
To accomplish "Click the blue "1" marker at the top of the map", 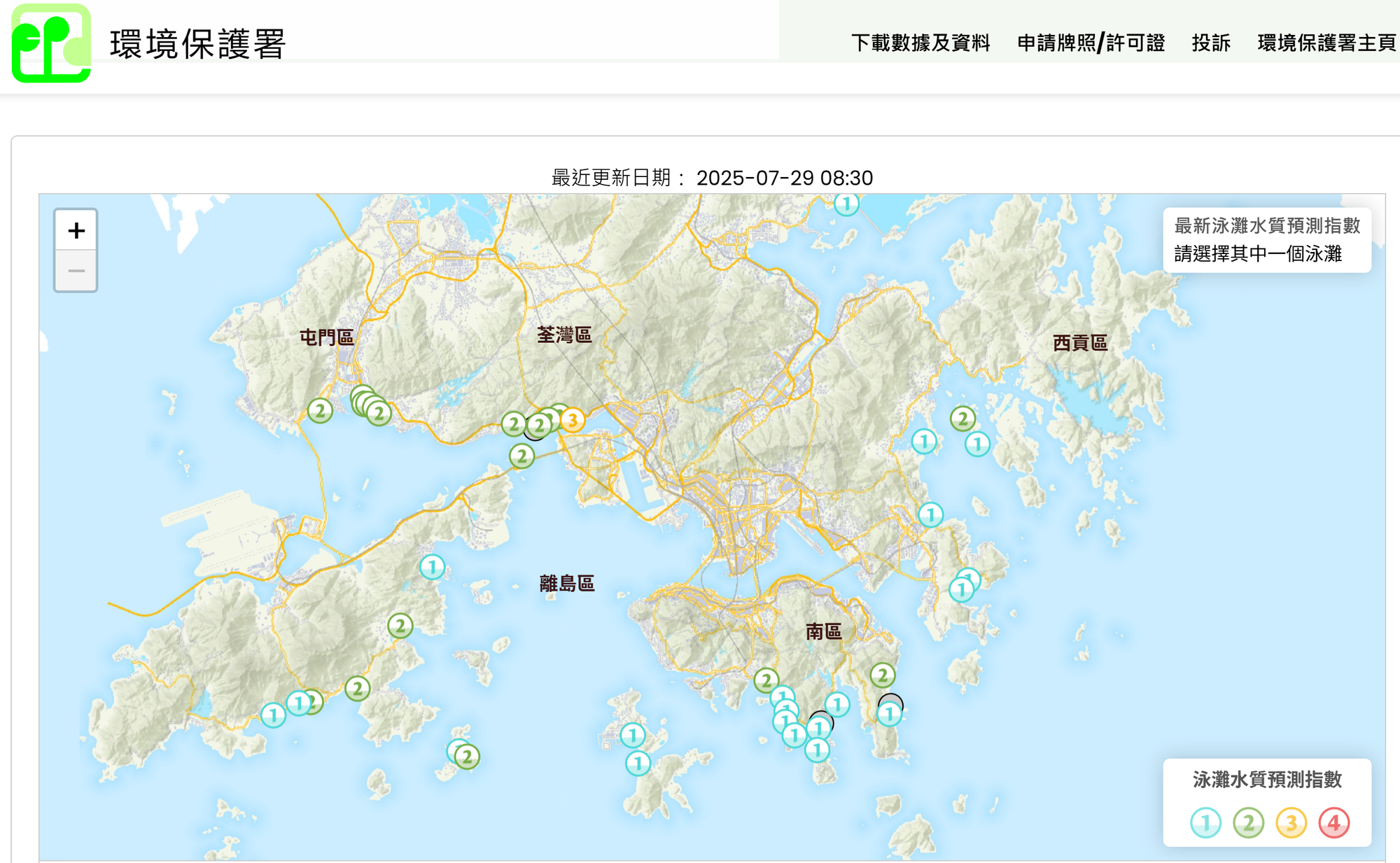I will [x=846, y=204].
